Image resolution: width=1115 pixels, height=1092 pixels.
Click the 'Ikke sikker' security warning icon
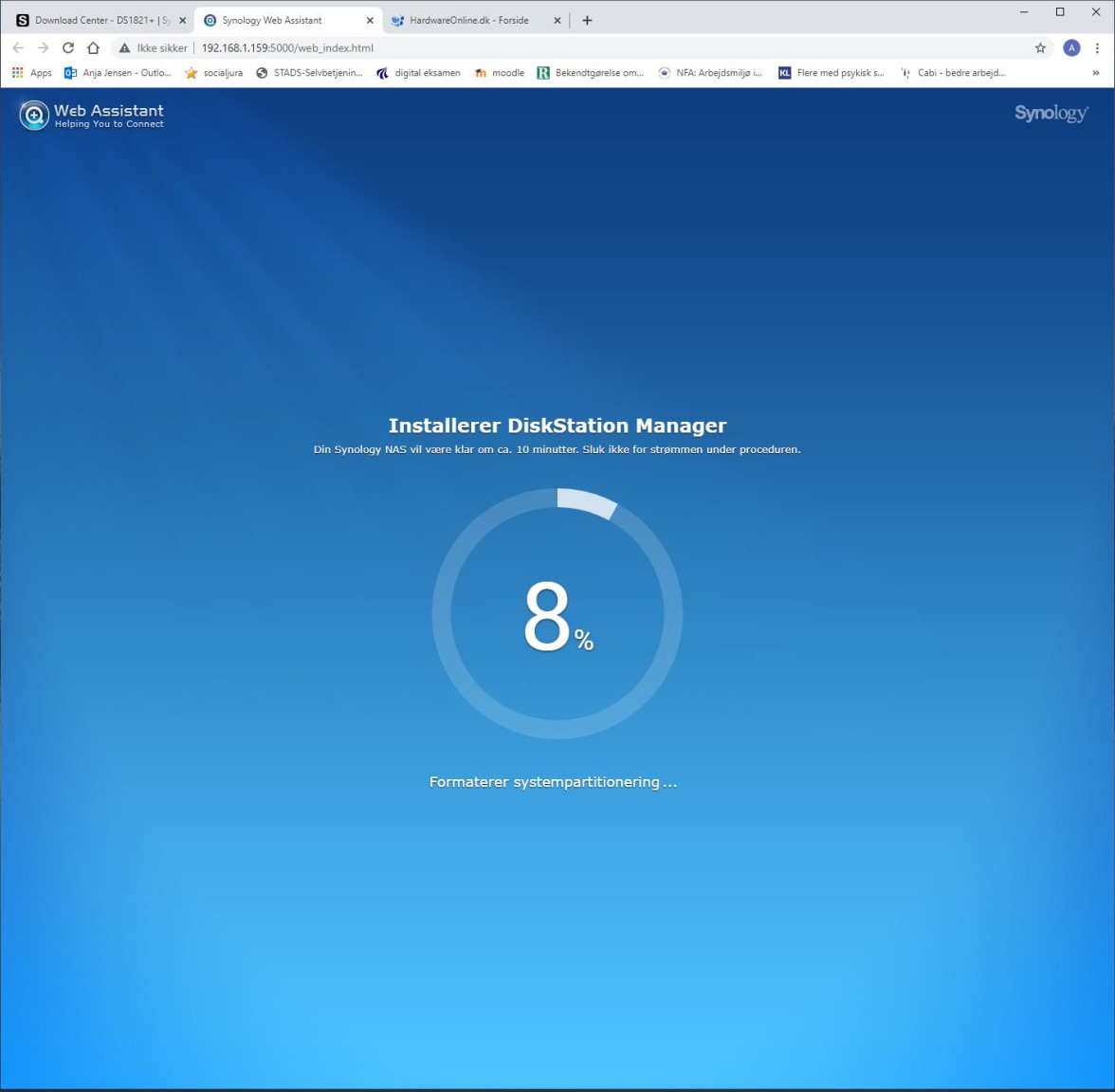click(124, 47)
